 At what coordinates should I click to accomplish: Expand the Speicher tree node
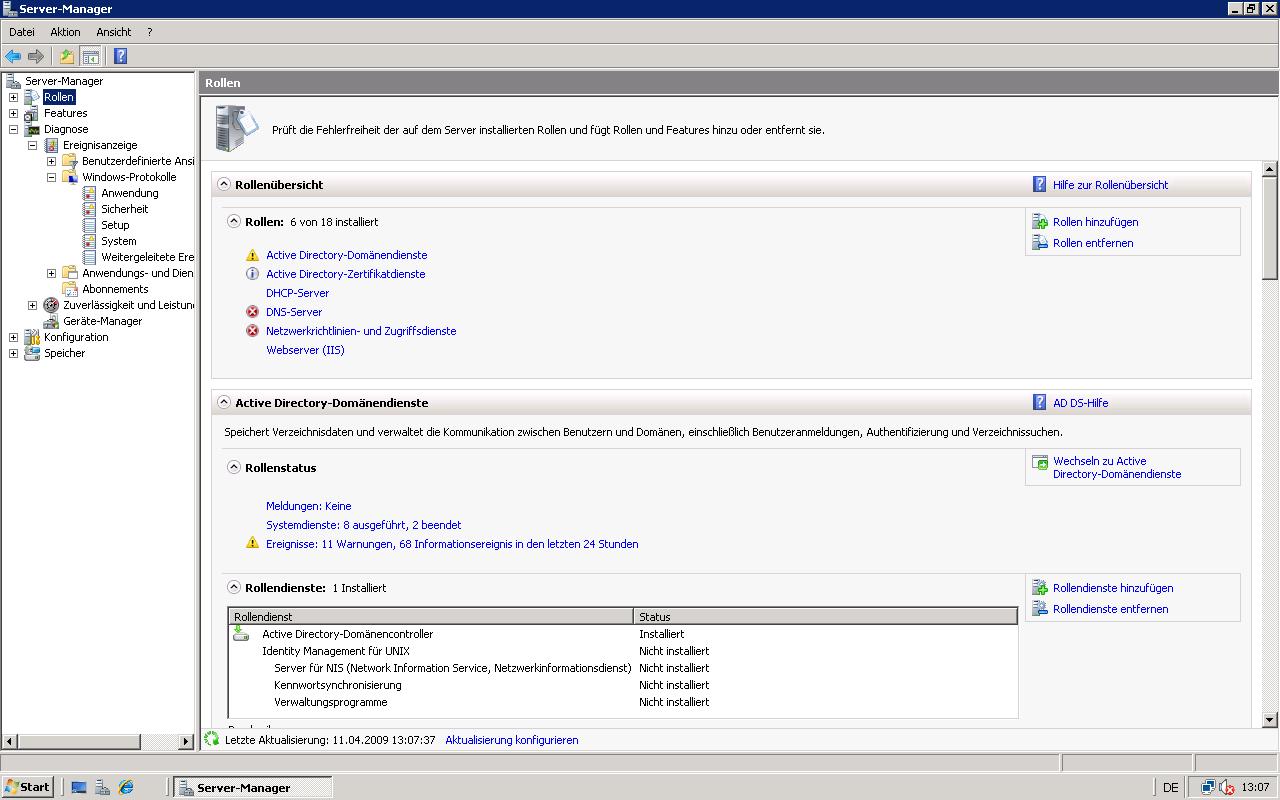pyautogui.click(x=13, y=353)
